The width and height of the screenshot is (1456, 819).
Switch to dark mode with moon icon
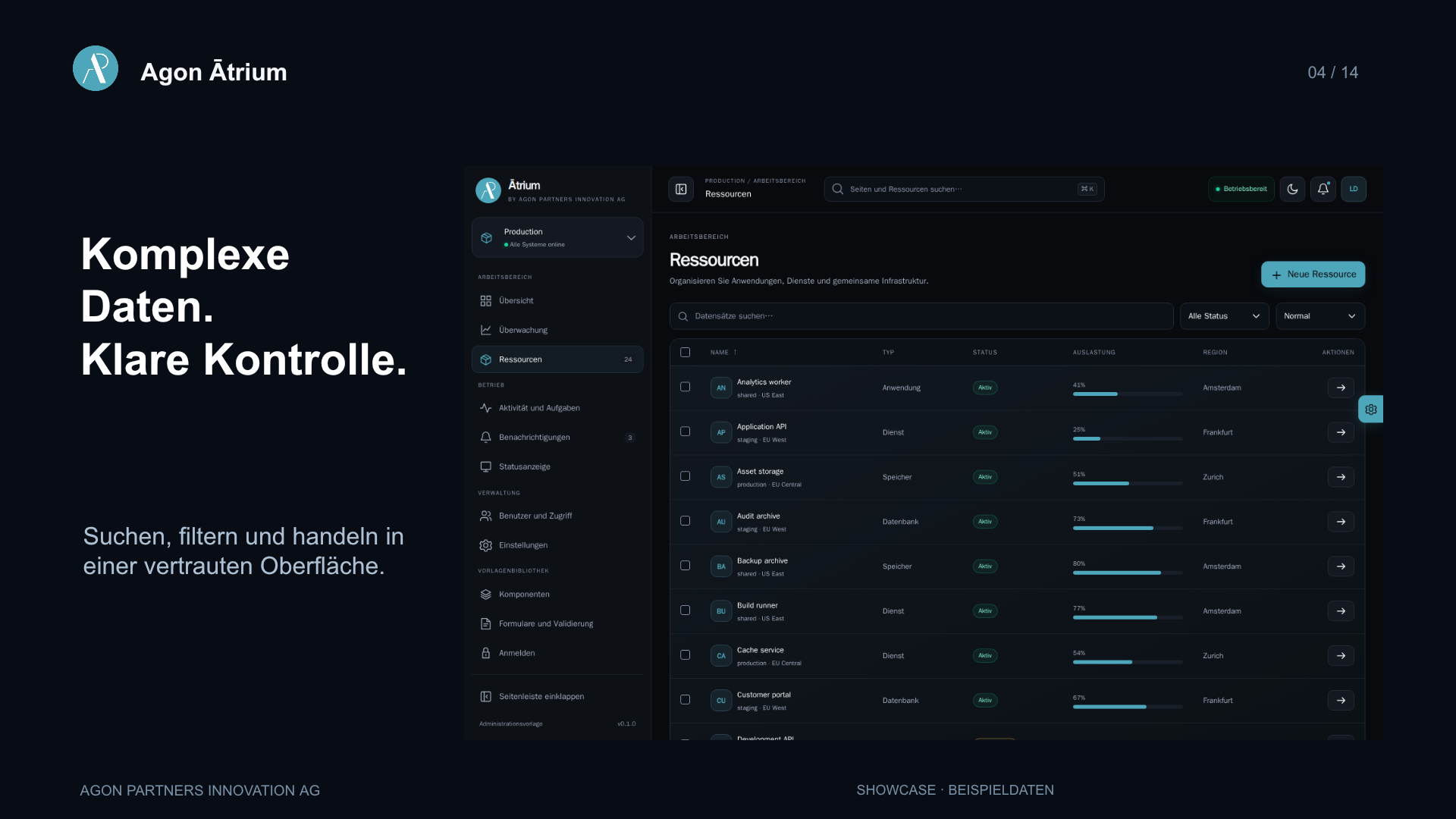pos(1292,189)
